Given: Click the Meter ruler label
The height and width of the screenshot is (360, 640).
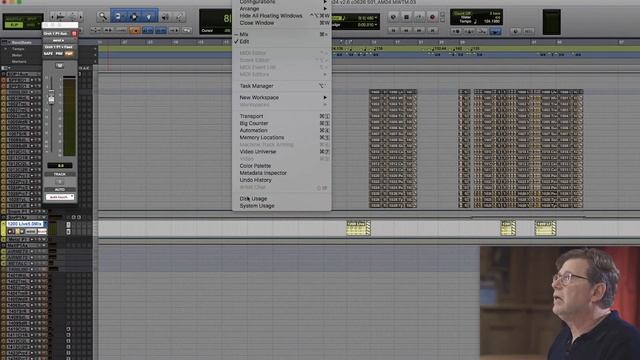Looking at the screenshot, I should 17,55.
